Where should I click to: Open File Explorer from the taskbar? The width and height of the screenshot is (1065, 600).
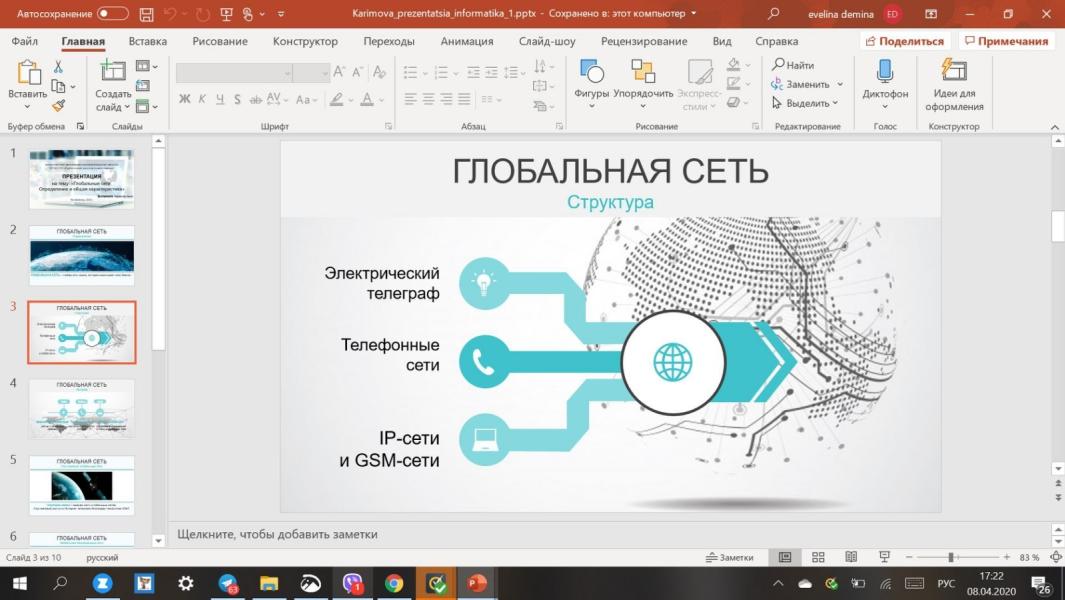(269, 583)
